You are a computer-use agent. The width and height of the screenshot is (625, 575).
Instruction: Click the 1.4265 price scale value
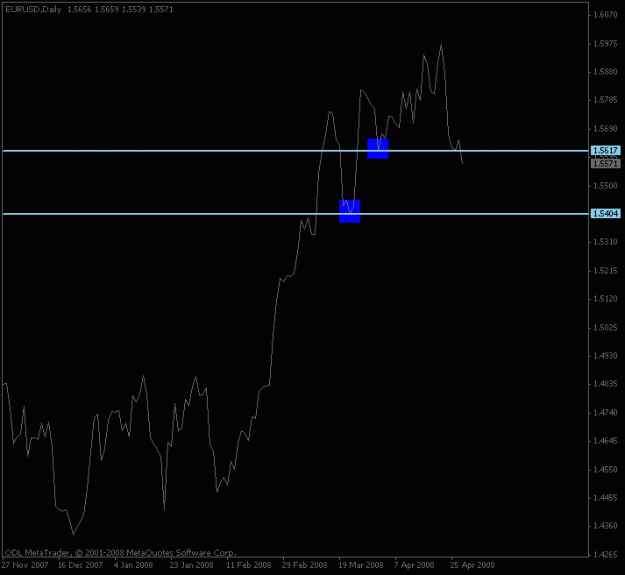click(605, 555)
